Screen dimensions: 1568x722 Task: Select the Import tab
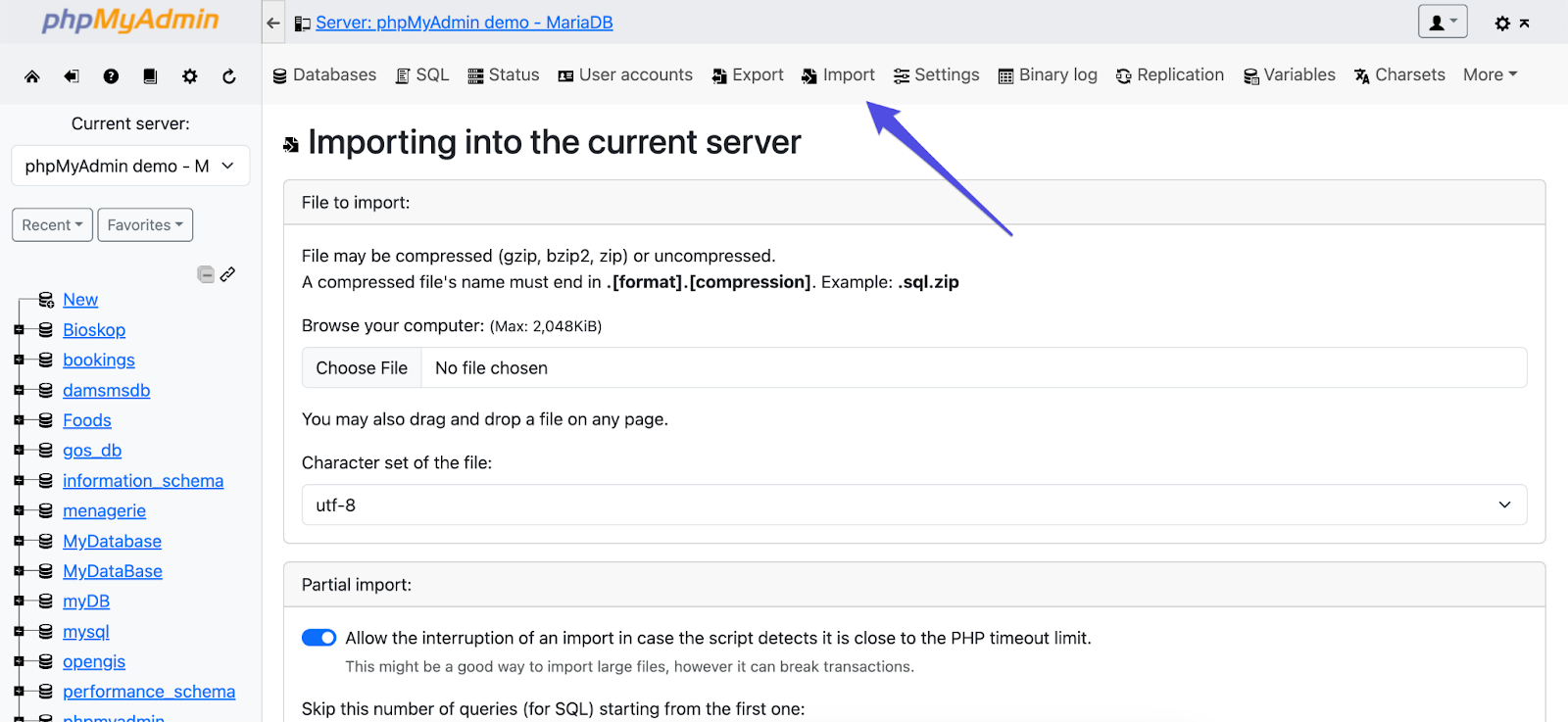point(838,74)
